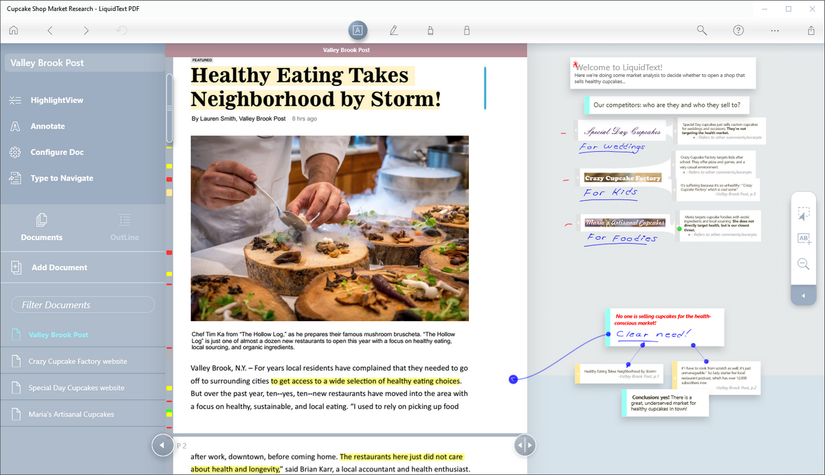Screen dimensions: 825x475
Task: Click the chef plating food photo
Action: click(x=329, y=228)
